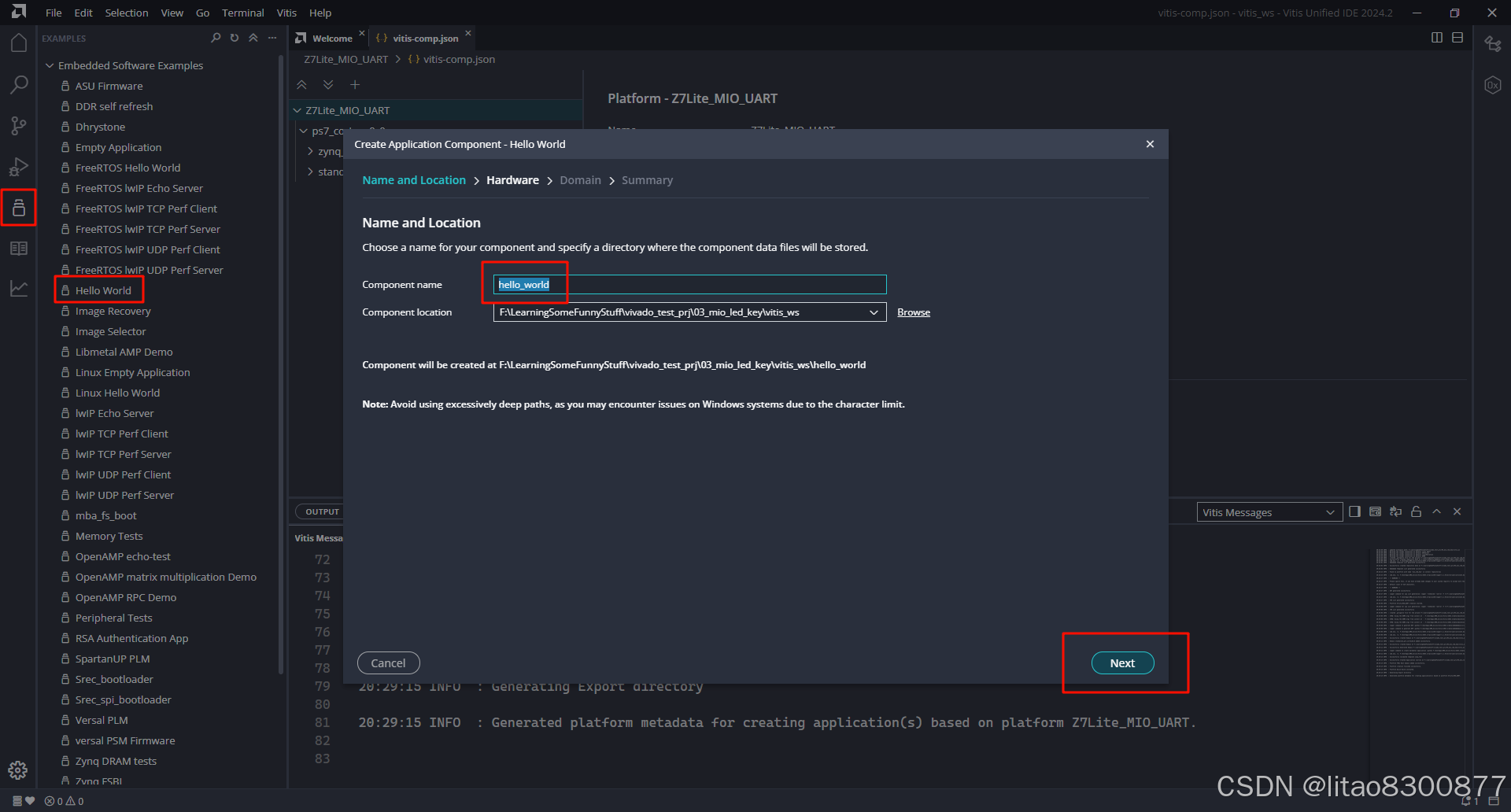Open the Vitis menu
1511x812 pixels.
click(x=286, y=13)
